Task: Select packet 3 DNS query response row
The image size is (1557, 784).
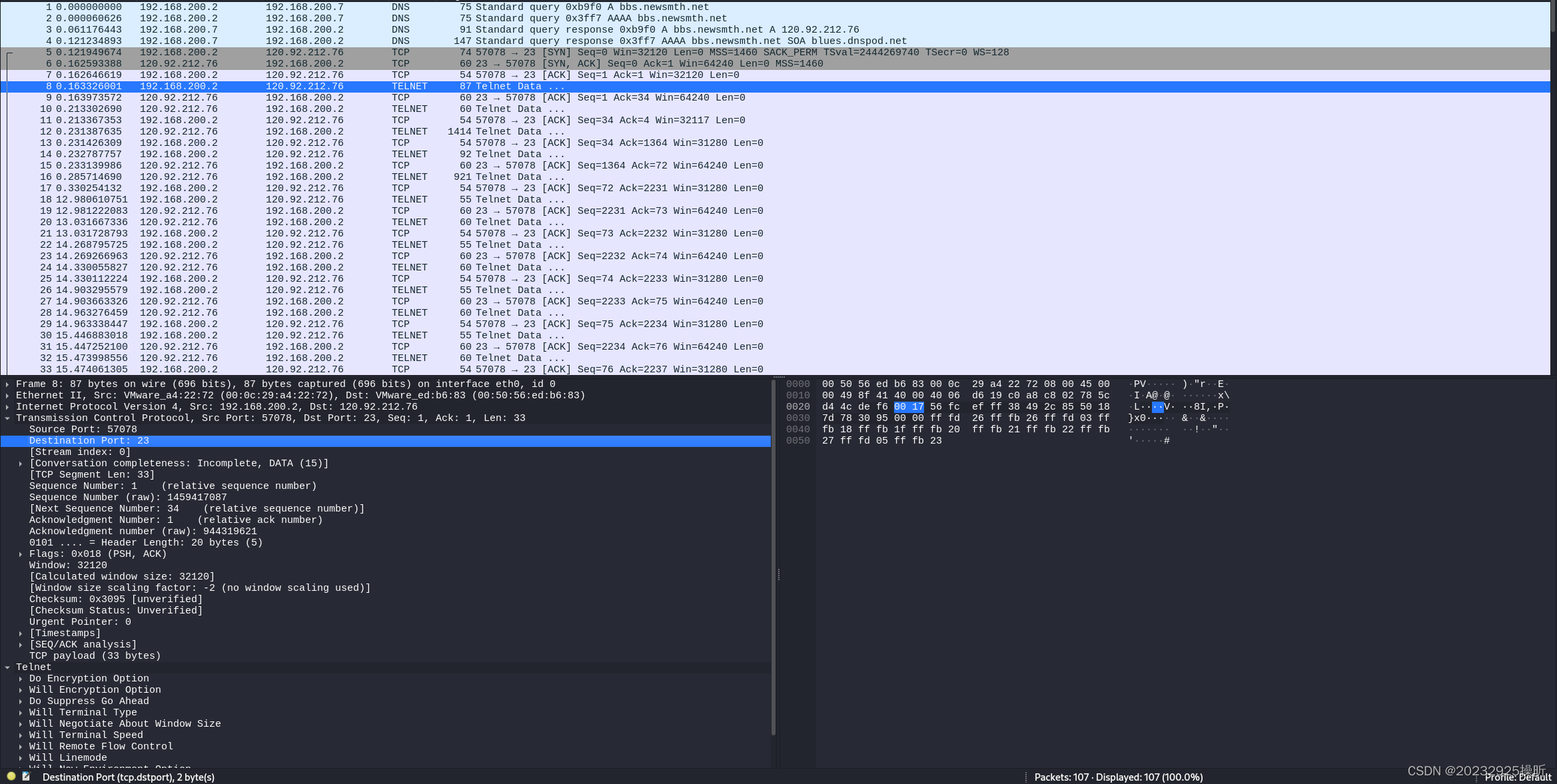Action: pos(775,30)
